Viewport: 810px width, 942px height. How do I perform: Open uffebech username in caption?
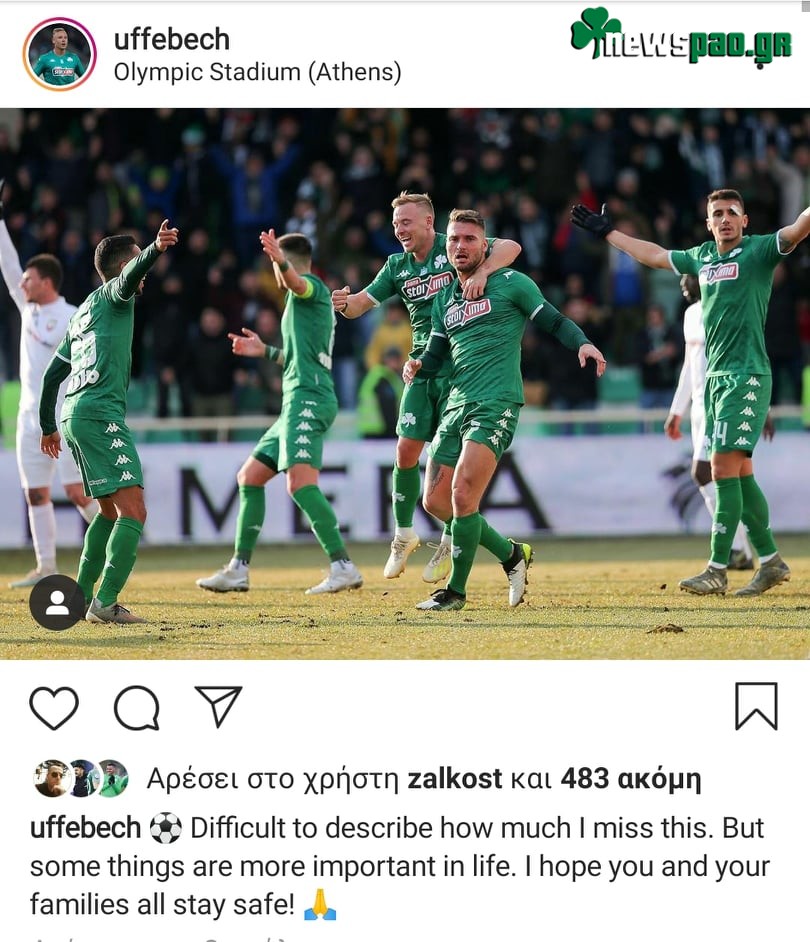85,828
